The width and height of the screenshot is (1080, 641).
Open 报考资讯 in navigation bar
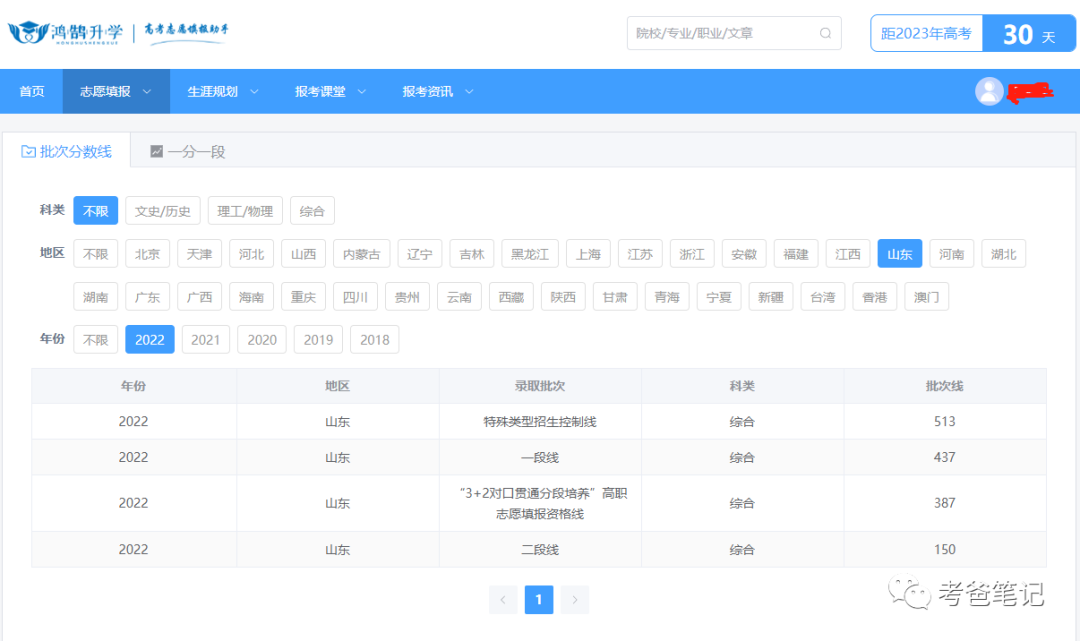[x=438, y=92]
